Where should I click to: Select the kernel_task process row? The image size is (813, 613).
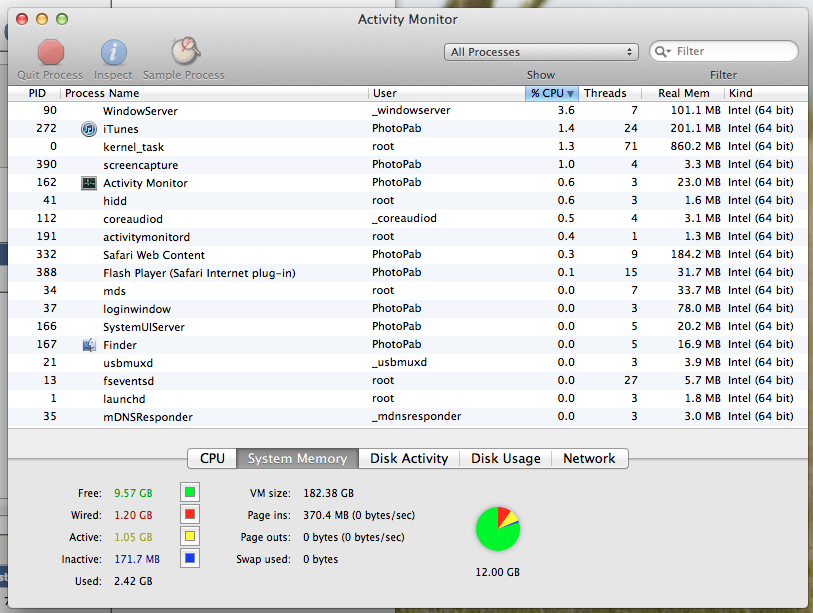tap(408, 147)
